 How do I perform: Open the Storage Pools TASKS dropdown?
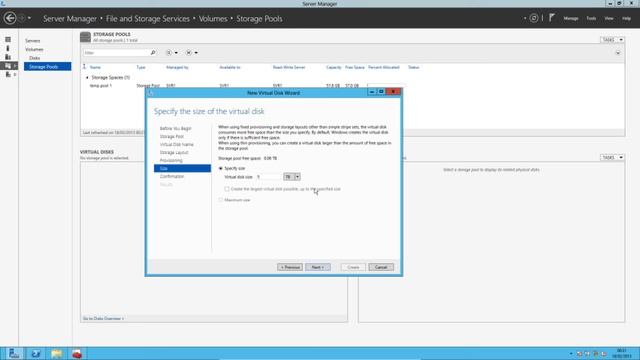coord(612,40)
